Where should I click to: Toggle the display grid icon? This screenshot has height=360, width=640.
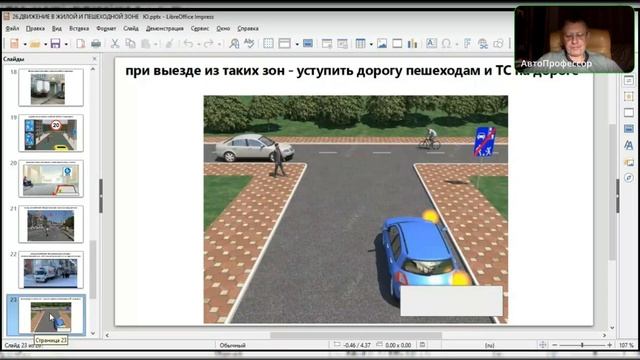coord(268,43)
